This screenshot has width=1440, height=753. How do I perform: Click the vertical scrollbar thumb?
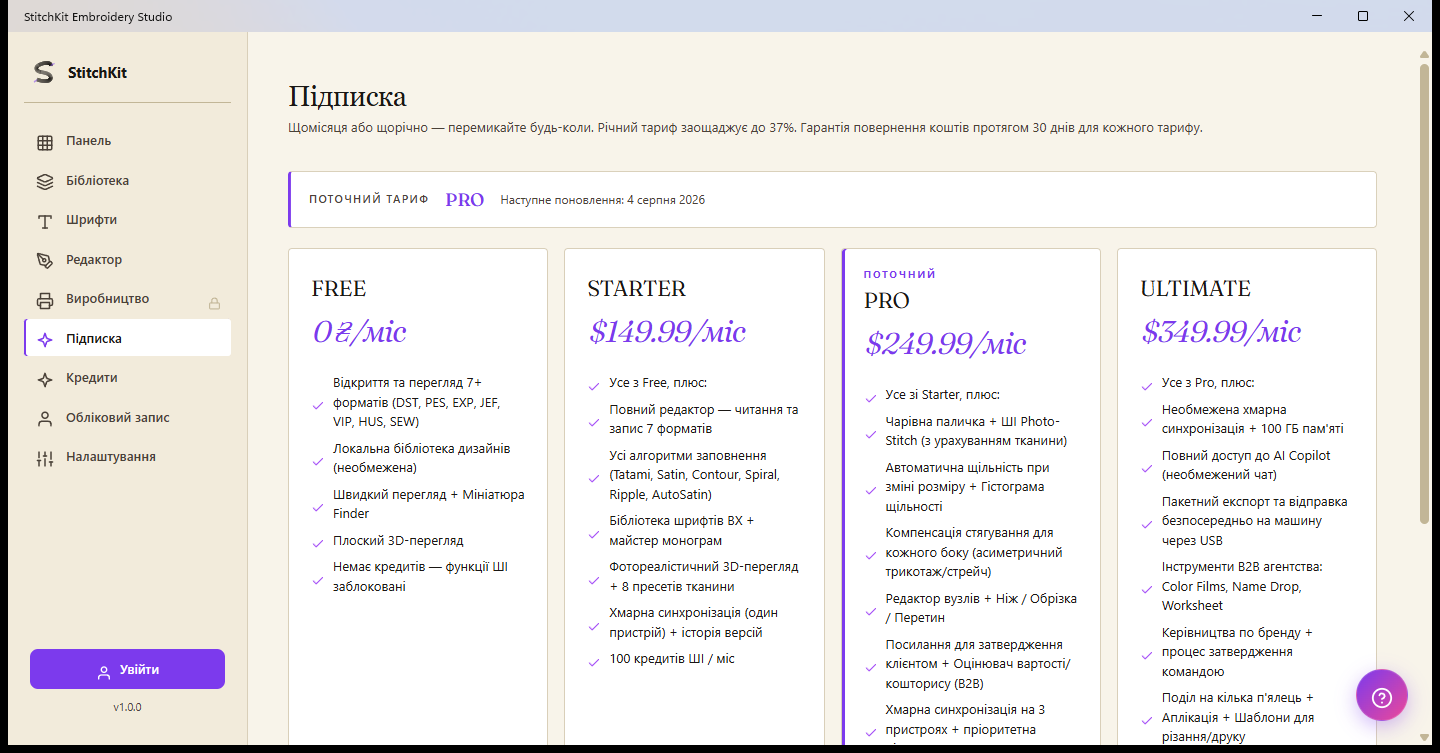[1424, 294]
